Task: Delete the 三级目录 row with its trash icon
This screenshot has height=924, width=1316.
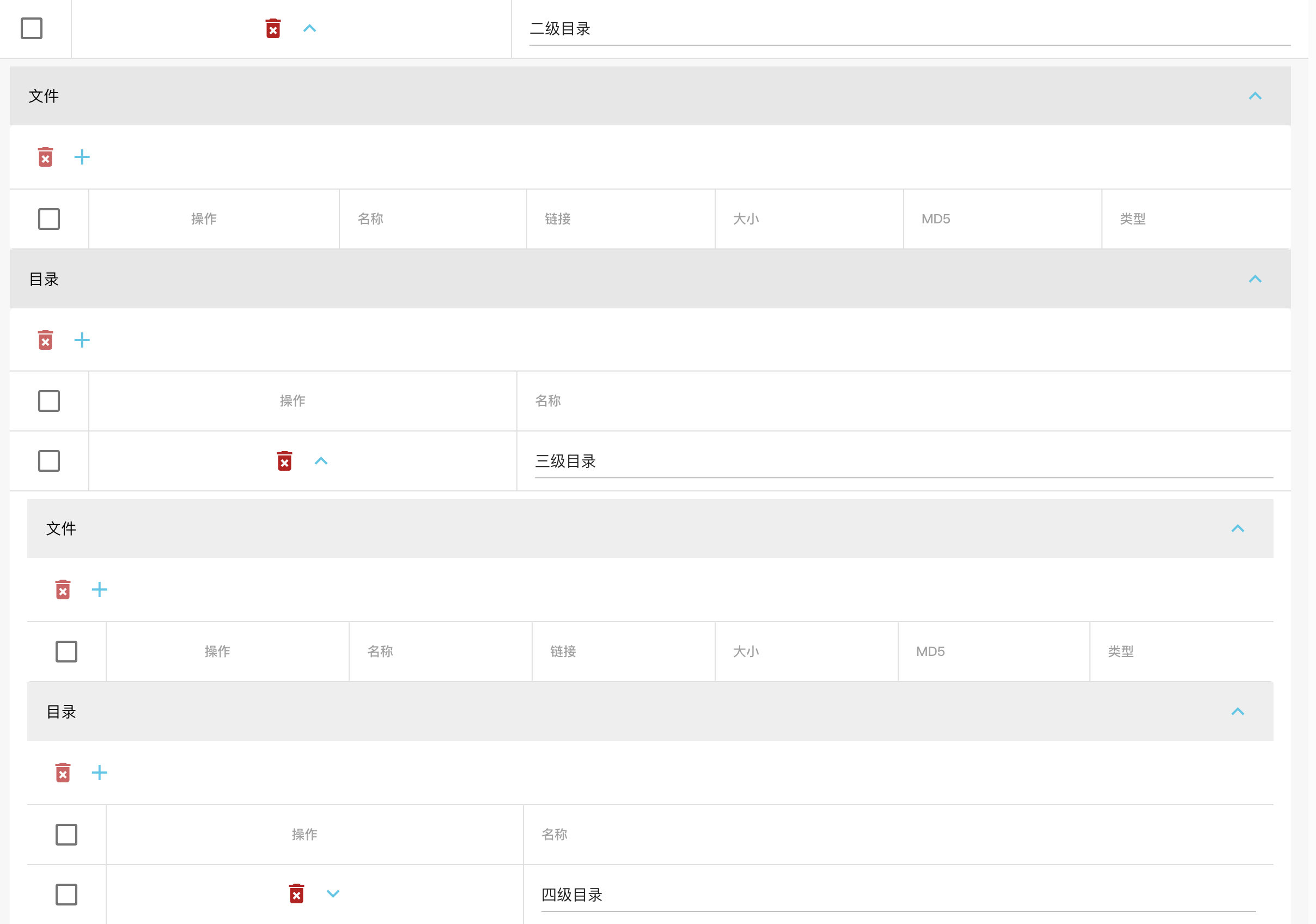Action: pos(284,461)
